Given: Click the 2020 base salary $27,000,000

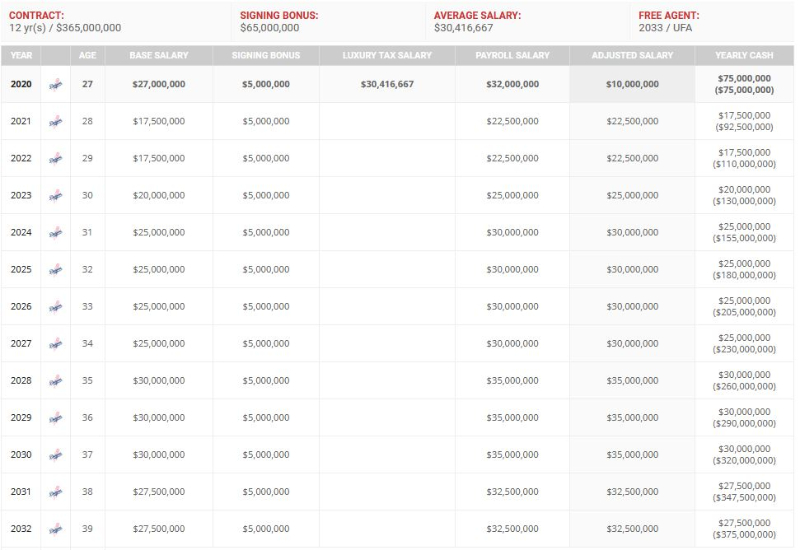Looking at the screenshot, I should click(x=159, y=84).
